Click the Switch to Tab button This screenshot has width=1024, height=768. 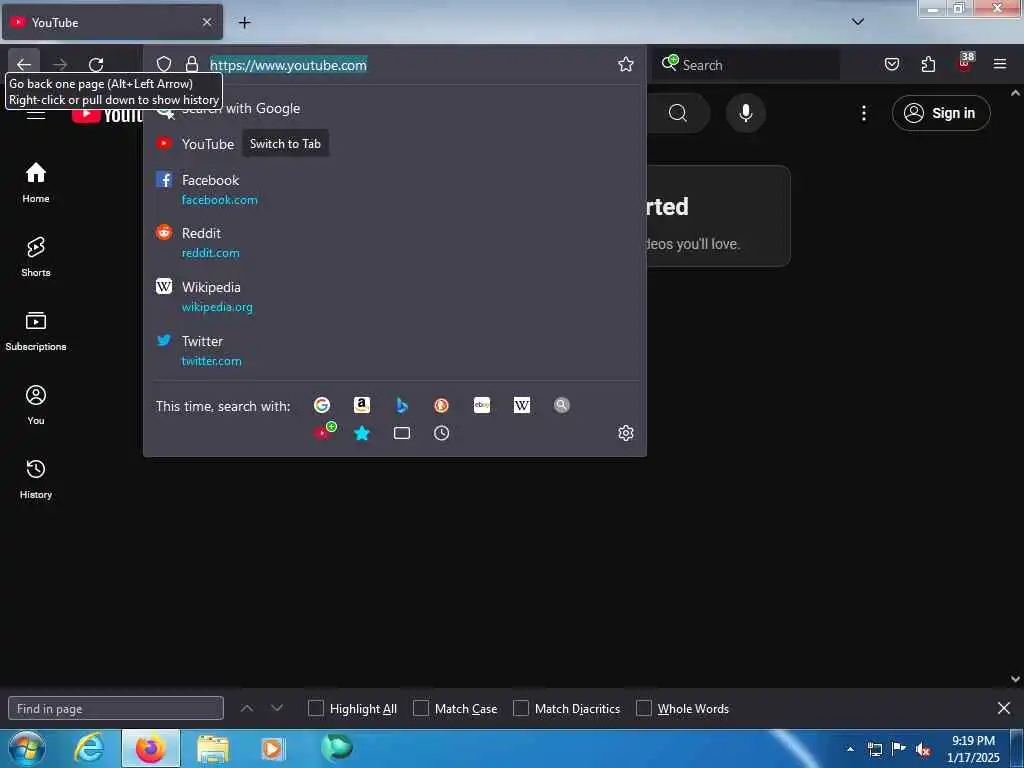tap(285, 144)
